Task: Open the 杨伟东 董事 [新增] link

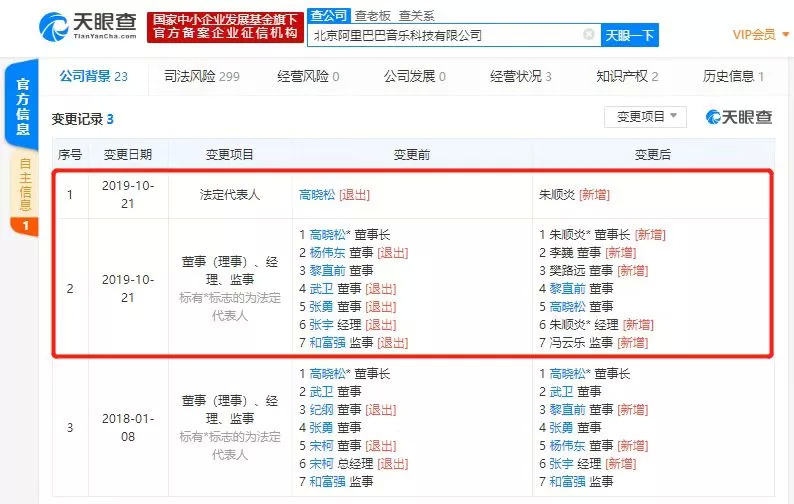Action: point(599,446)
